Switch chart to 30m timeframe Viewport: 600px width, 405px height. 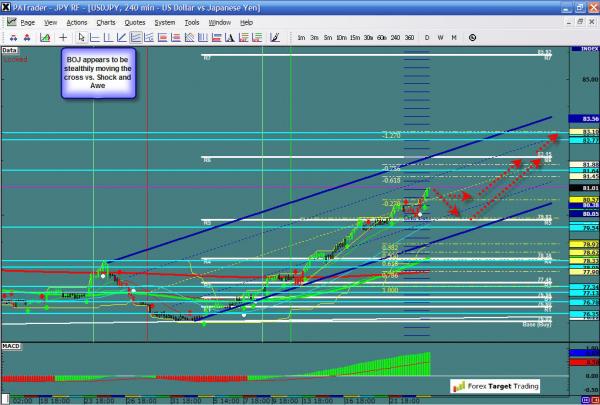[x=368, y=38]
